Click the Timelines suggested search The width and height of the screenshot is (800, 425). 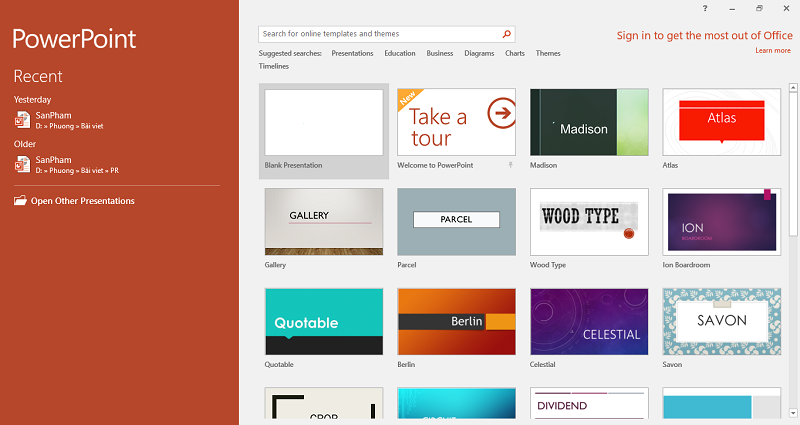pyautogui.click(x=274, y=66)
